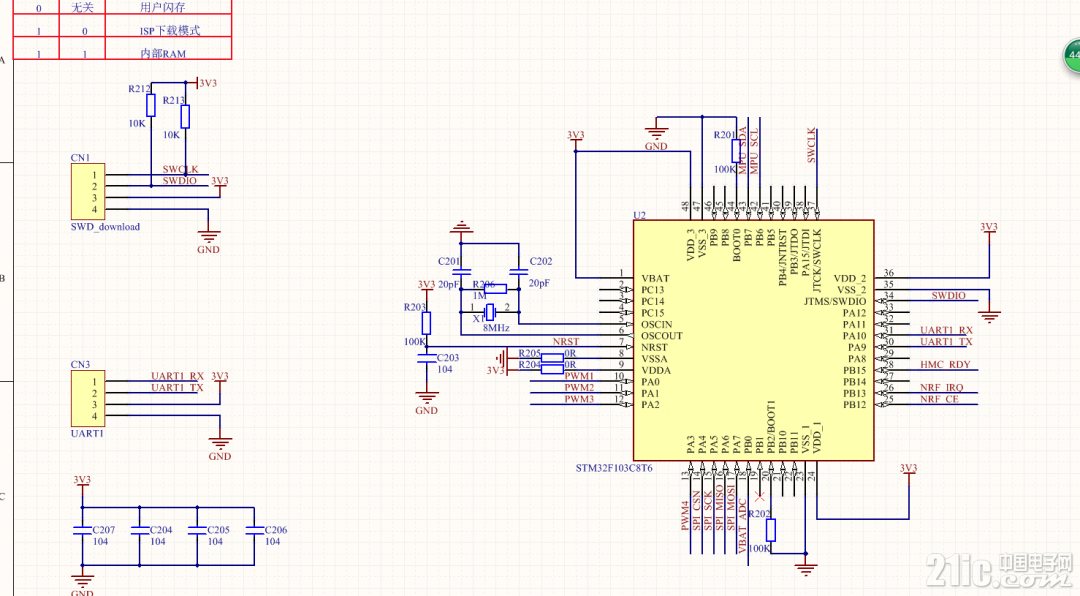Click the 3V3 power symbol above C207
The width and height of the screenshot is (1080, 596).
pyautogui.click(x=82, y=484)
